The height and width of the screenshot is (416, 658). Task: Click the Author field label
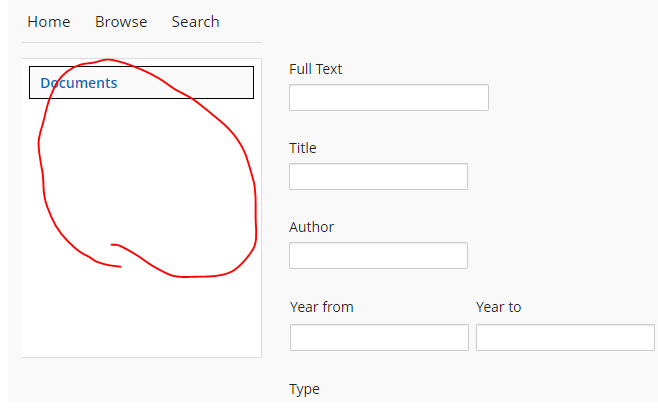[311, 227]
